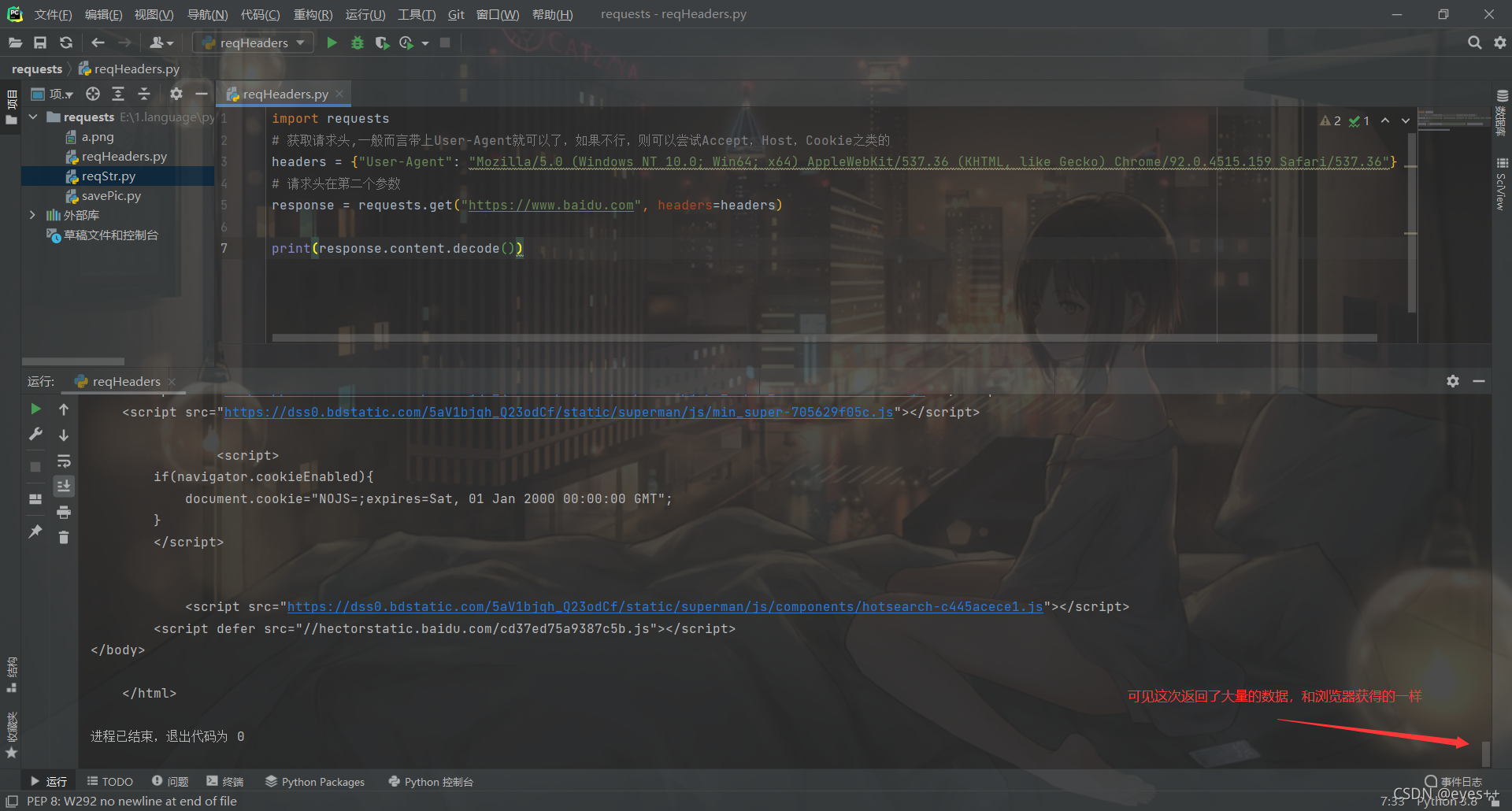Open file icon in main toolbar
Image resolution: width=1512 pixels, height=811 pixels.
coord(15,43)
